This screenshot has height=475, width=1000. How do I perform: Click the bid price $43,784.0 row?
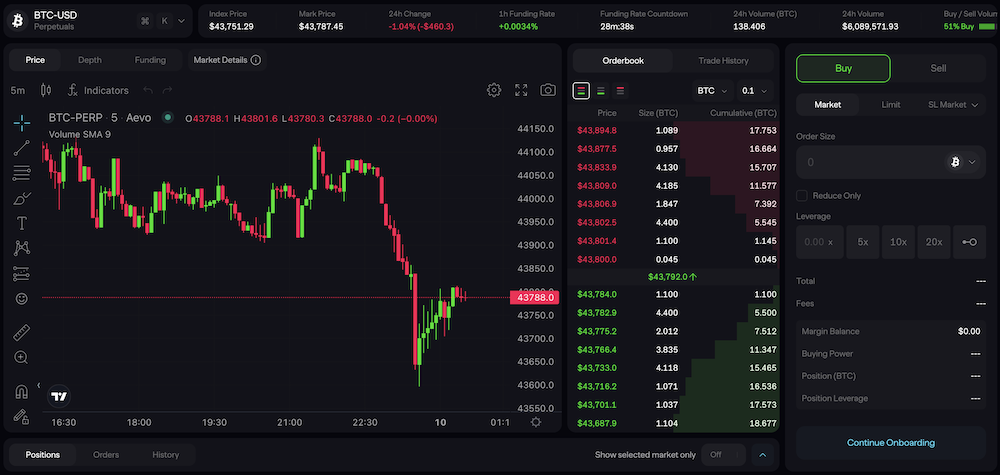(x=673, y=295)
